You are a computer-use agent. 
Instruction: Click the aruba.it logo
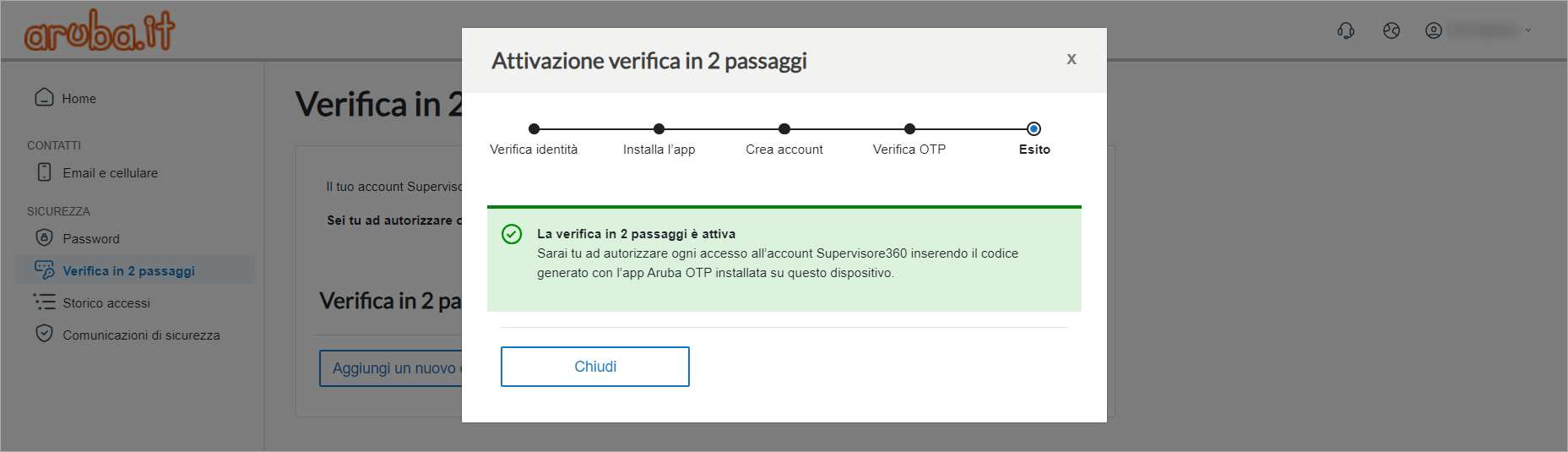pyautogui.click(x=100, y=30)
